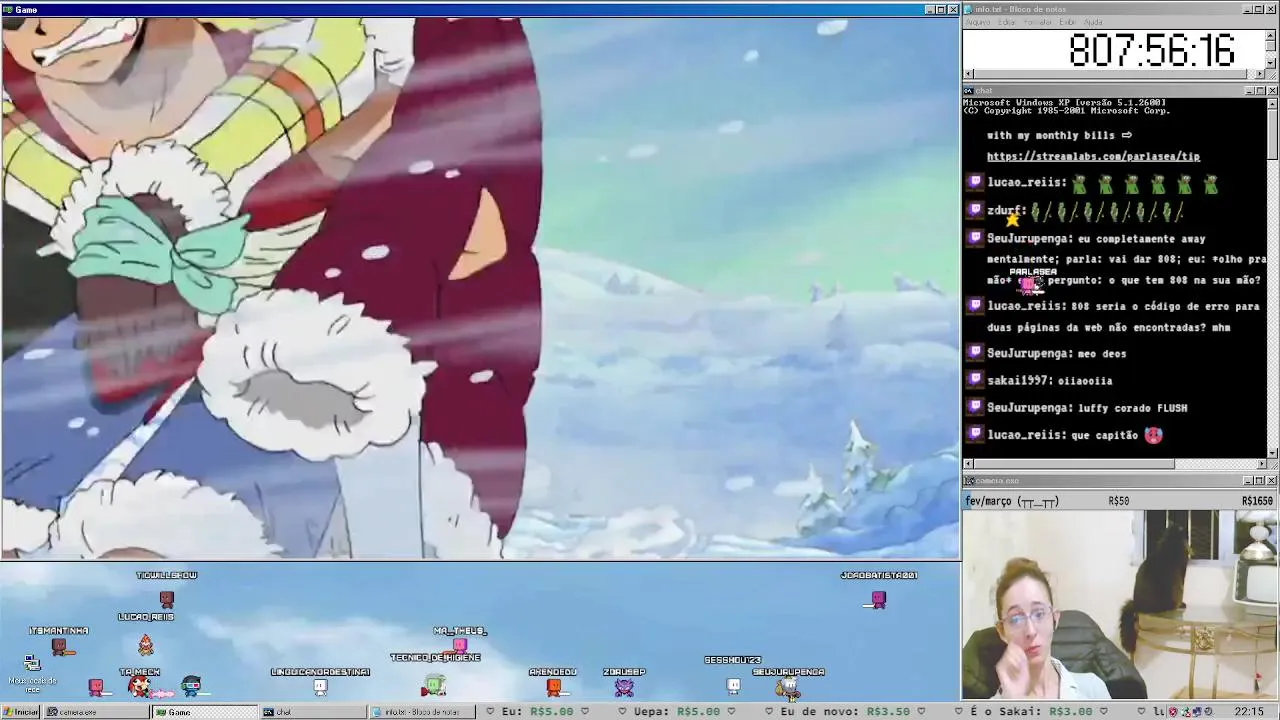
Task: Click the Notepad icon in info.txt title bar
Action: point(968,9)
